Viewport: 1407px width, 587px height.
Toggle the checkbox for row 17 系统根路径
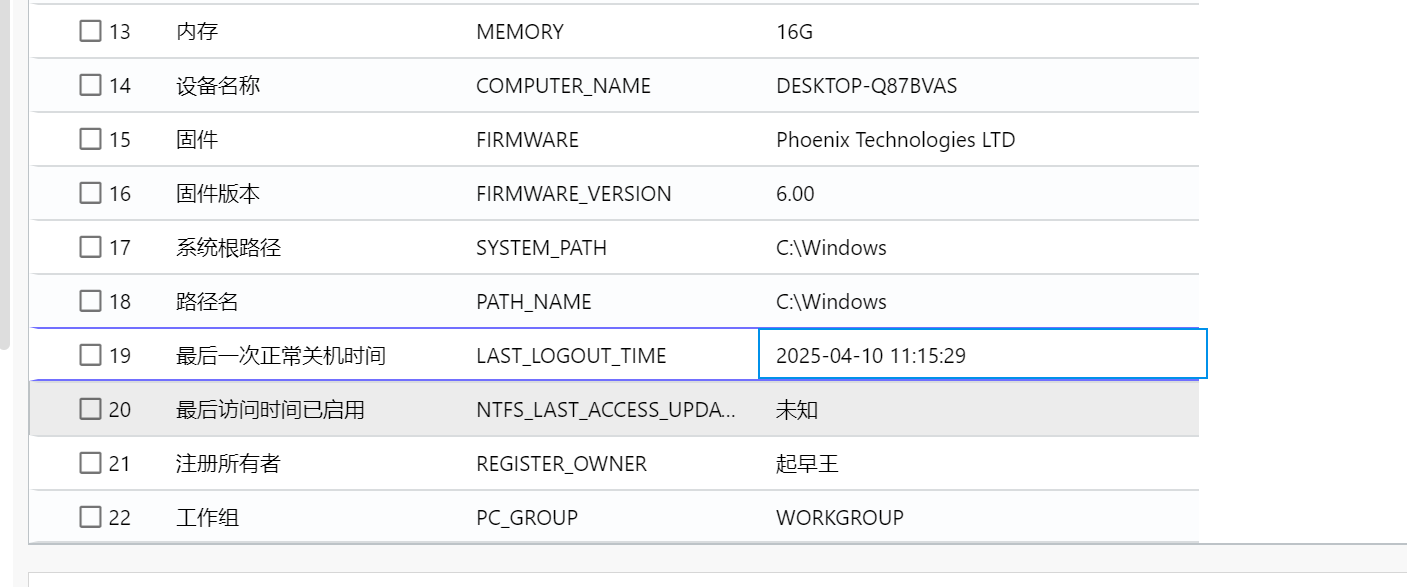point(91,247)
